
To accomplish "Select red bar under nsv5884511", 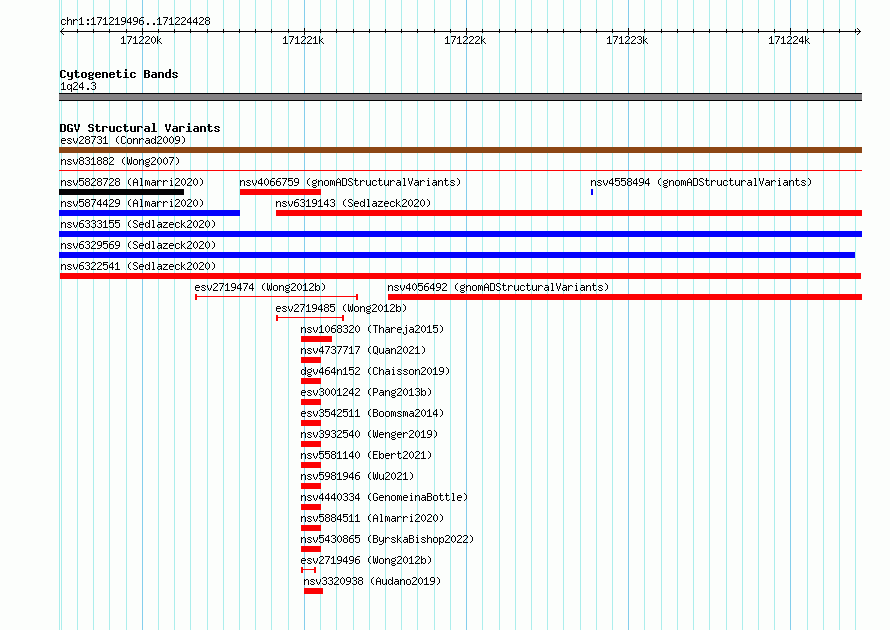I will point(311,528).
